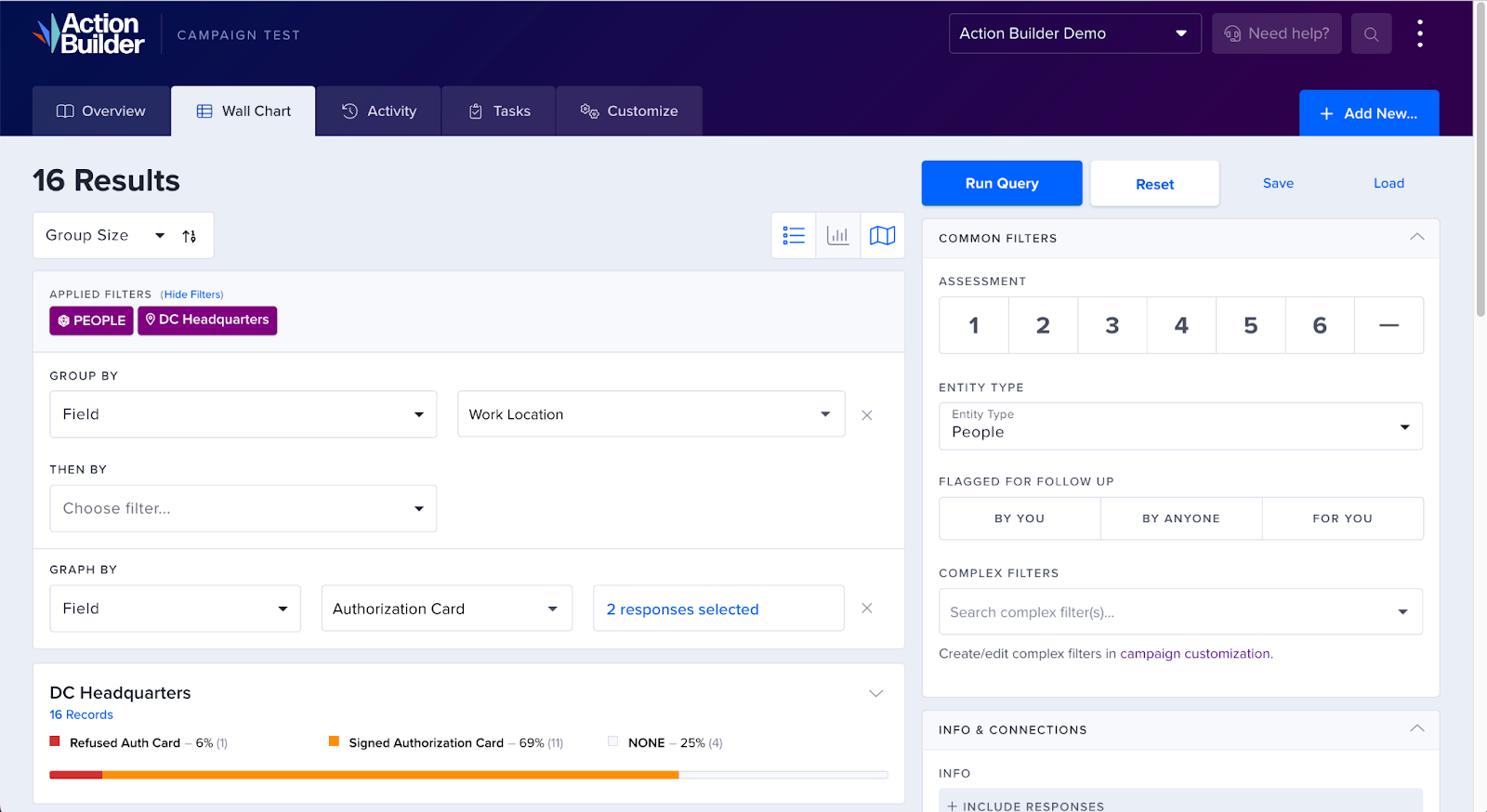Viewport: 1487px width, 812px height.
Task: Open the Customize tab
Action: (x=629, y=111)
